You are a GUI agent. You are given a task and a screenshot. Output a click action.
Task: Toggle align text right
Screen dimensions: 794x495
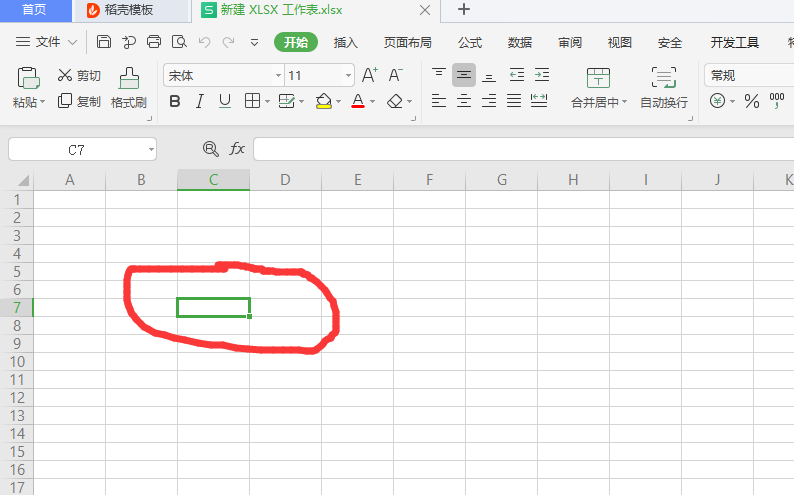(x=489, y=101)
